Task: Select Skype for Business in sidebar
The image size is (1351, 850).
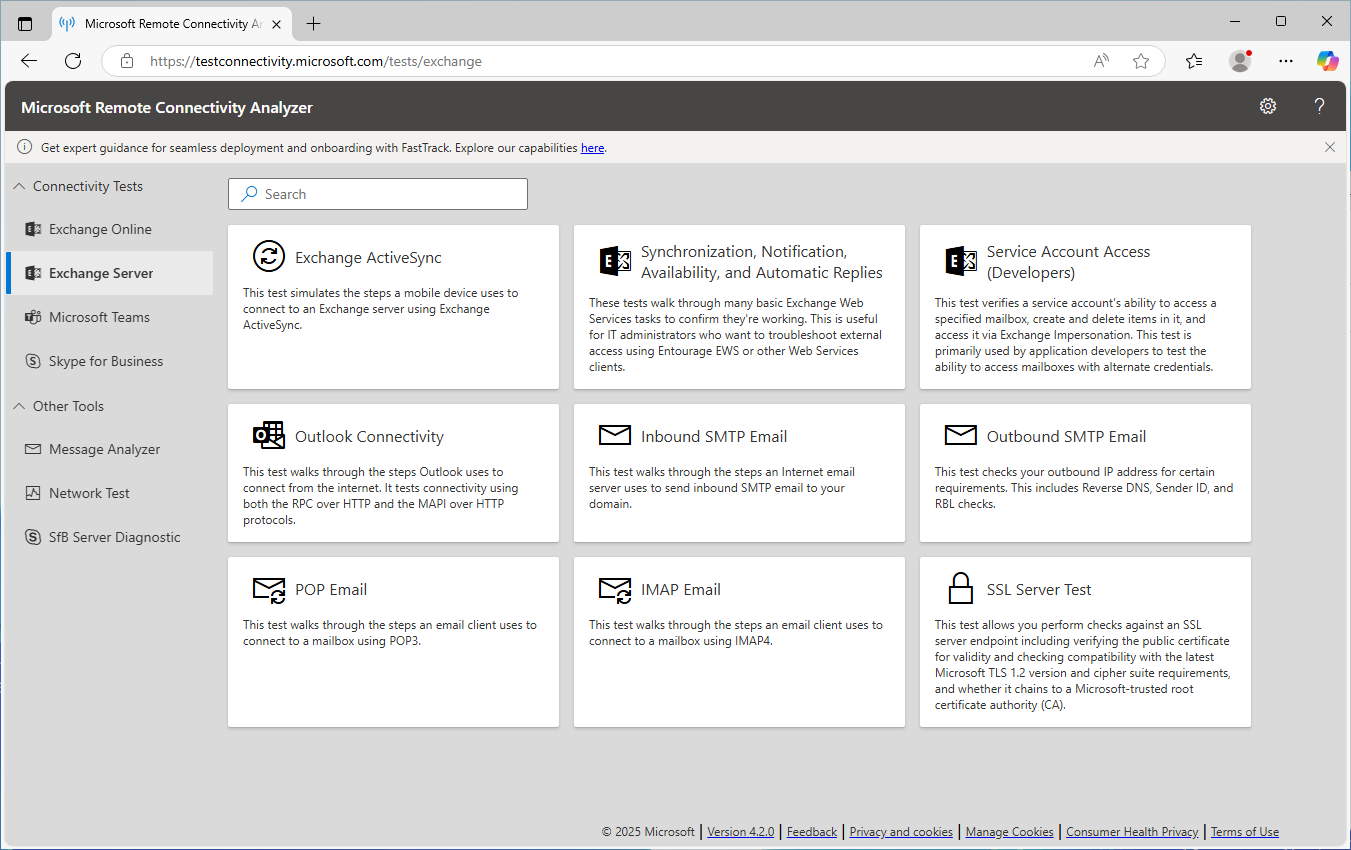Action: pyautogui.click(x=109, y=361)
